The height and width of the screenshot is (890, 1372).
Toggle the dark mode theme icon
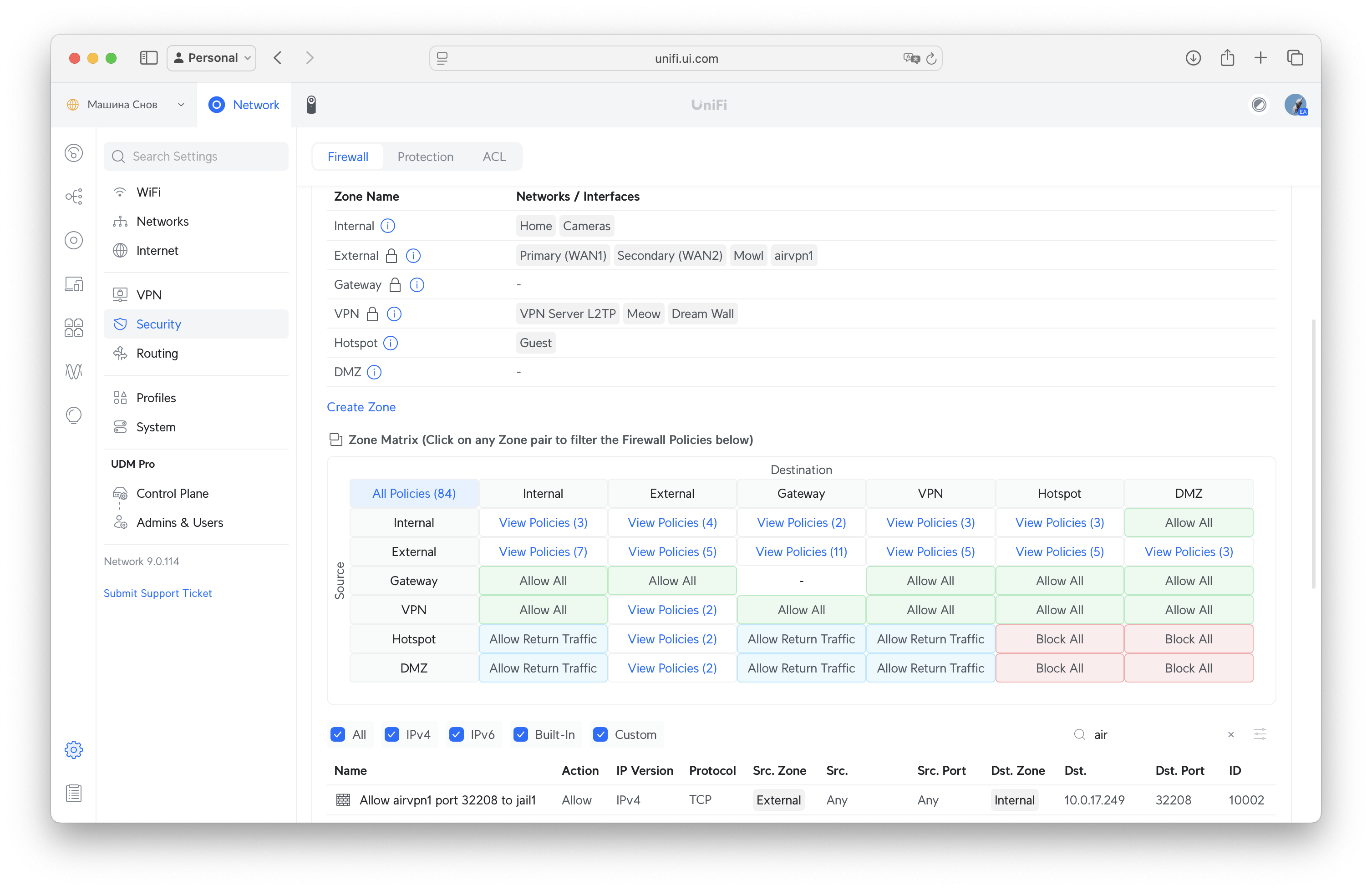[1259, 105]
